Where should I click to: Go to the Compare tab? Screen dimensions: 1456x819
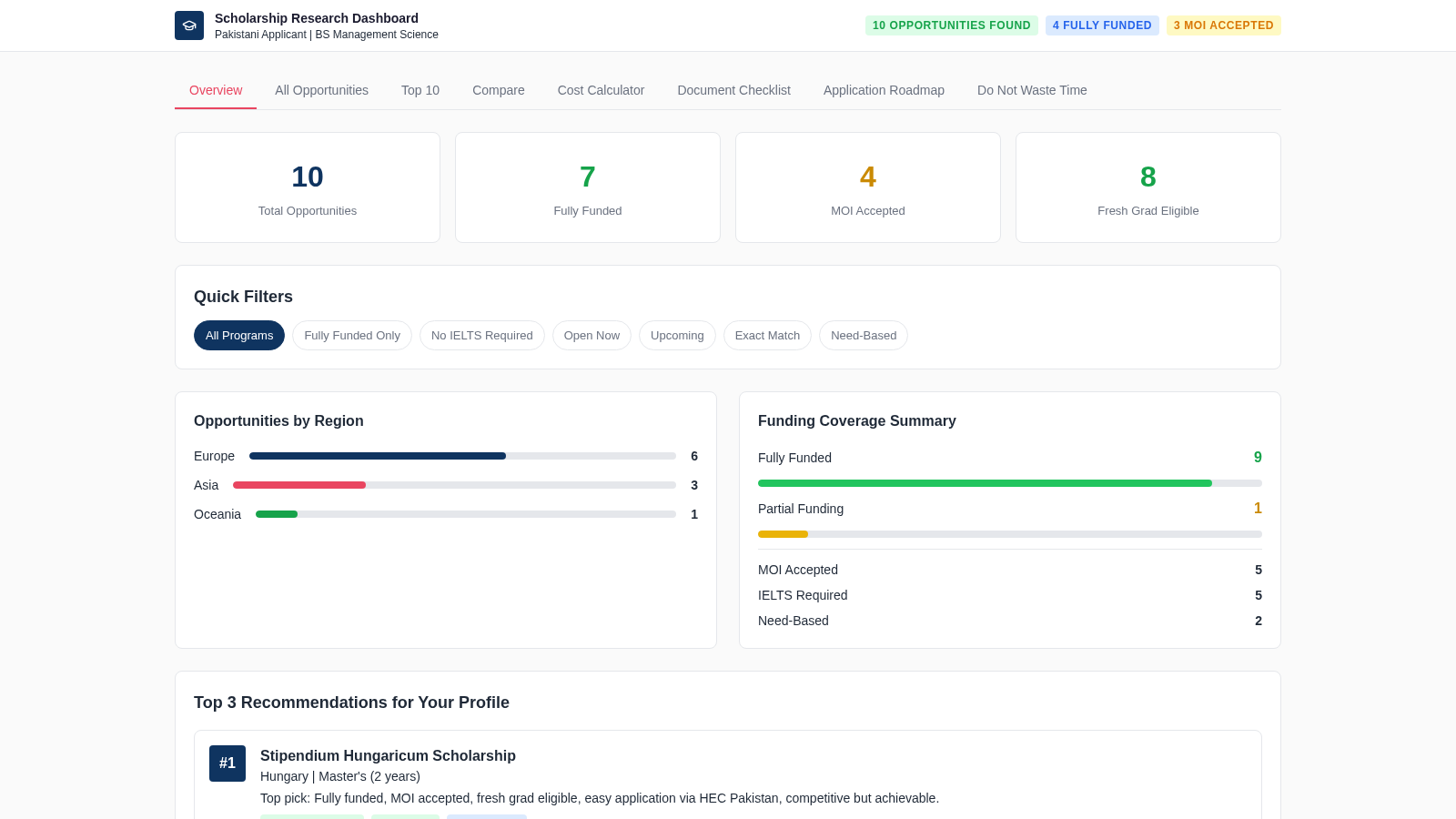pyautogui.click(x=499, y=90)
